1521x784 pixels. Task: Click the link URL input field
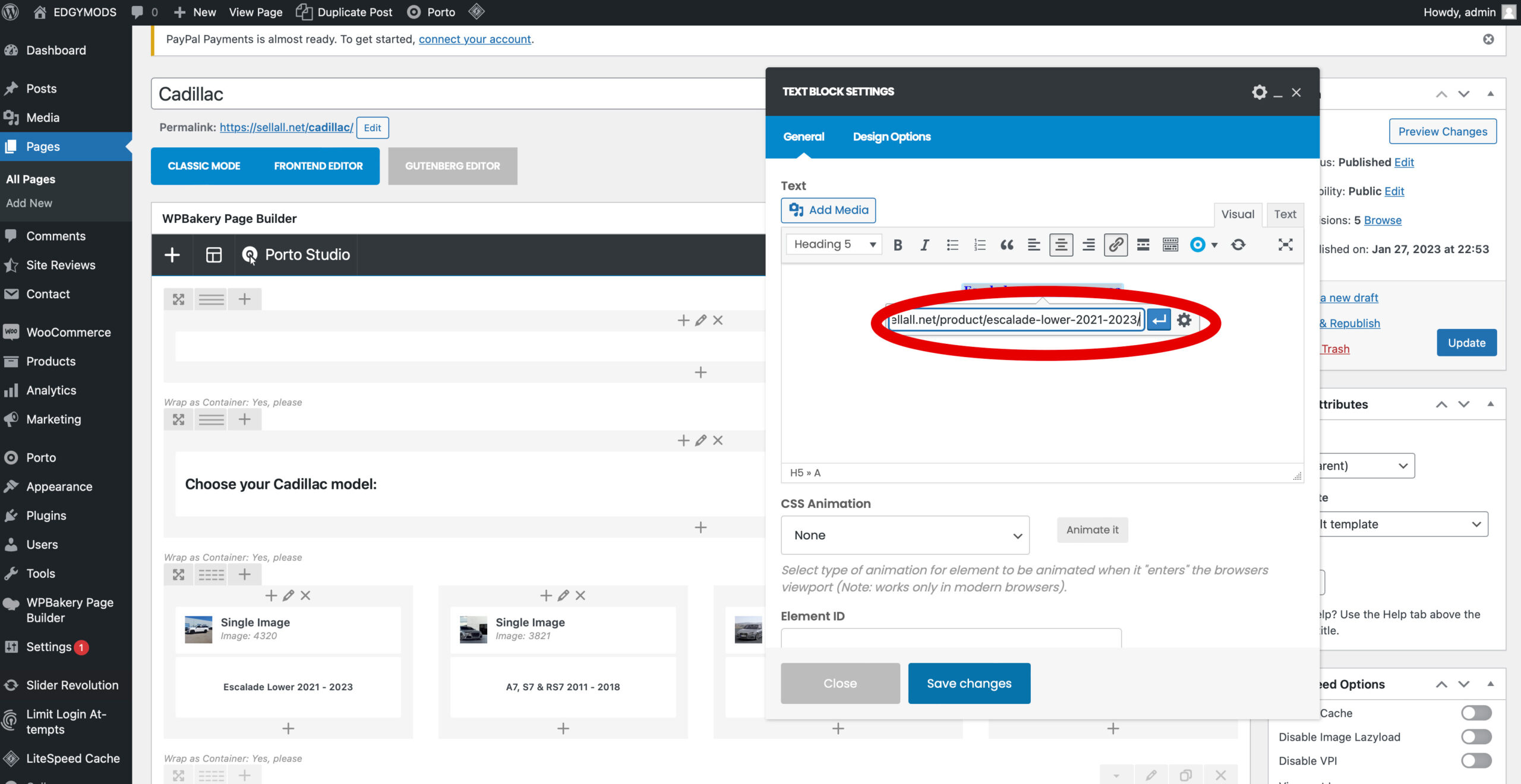click(1015, 320)
